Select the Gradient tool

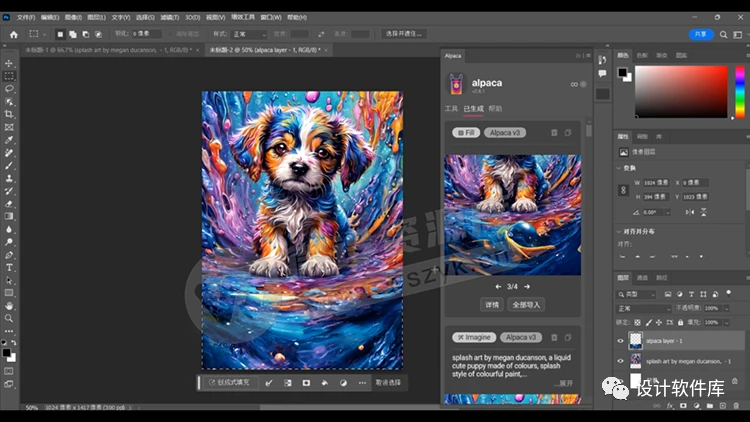[x=9, y=216]
